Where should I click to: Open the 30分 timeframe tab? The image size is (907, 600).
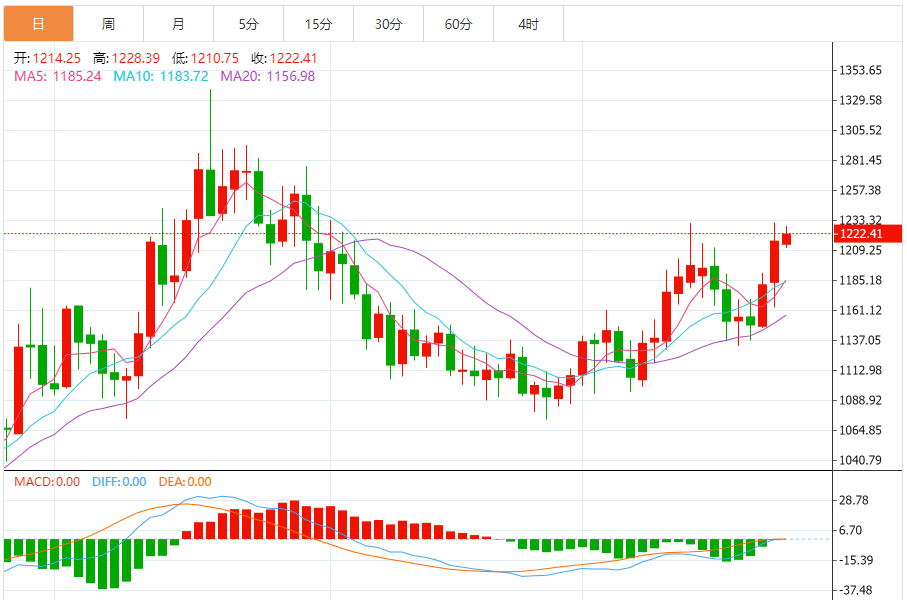388,24
